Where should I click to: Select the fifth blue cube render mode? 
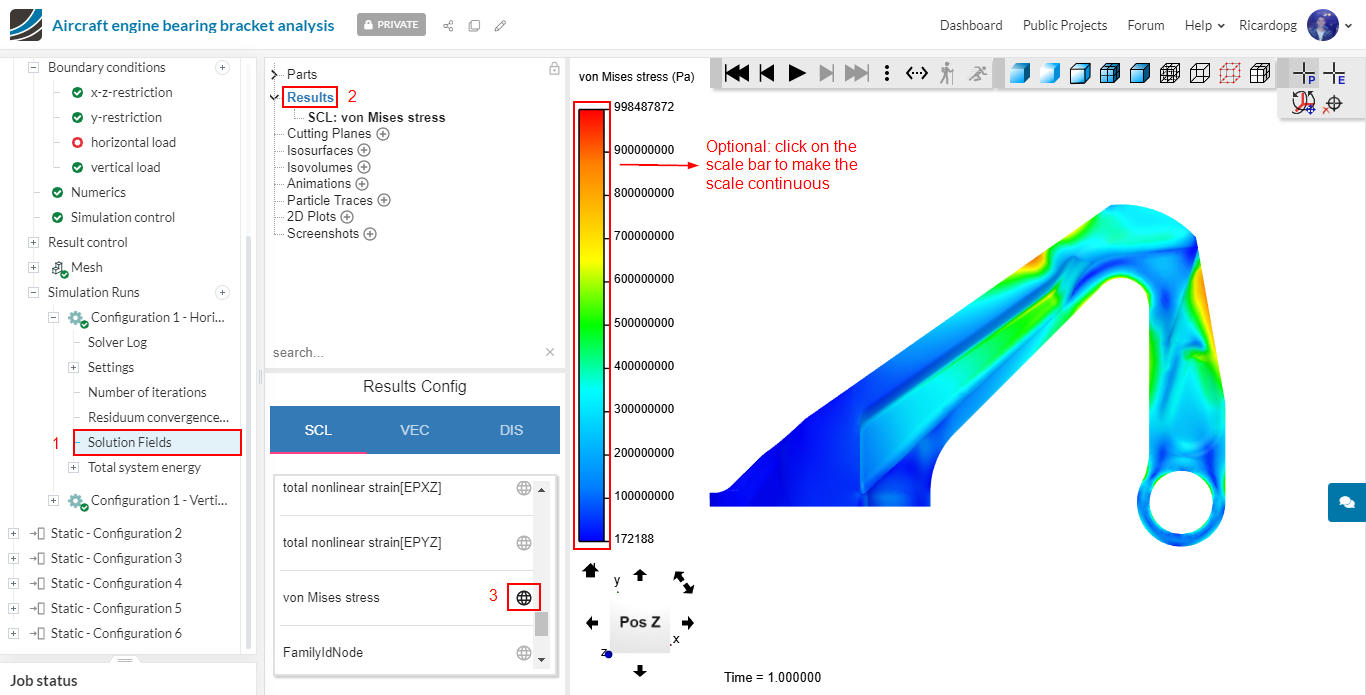pyautogui.click(x=1139, y=73)
